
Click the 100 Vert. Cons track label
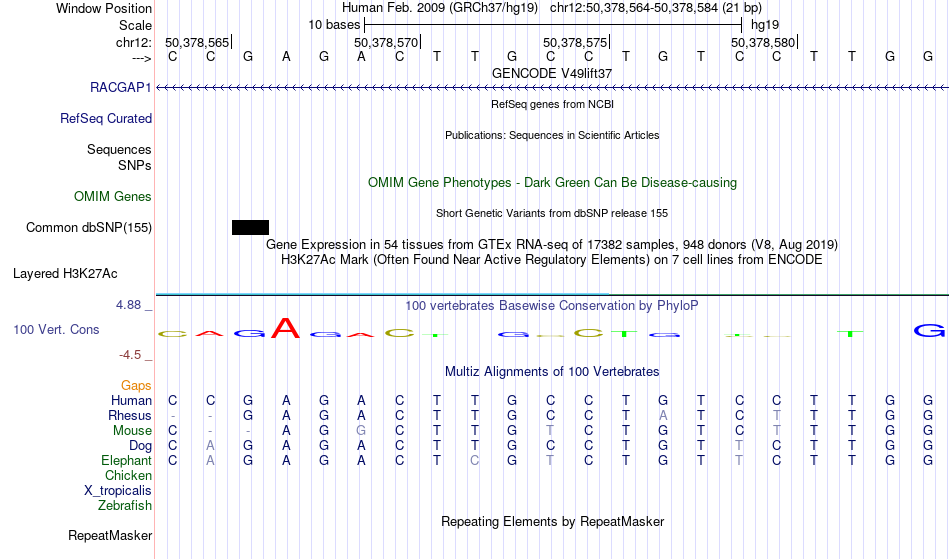coord(56,329)
